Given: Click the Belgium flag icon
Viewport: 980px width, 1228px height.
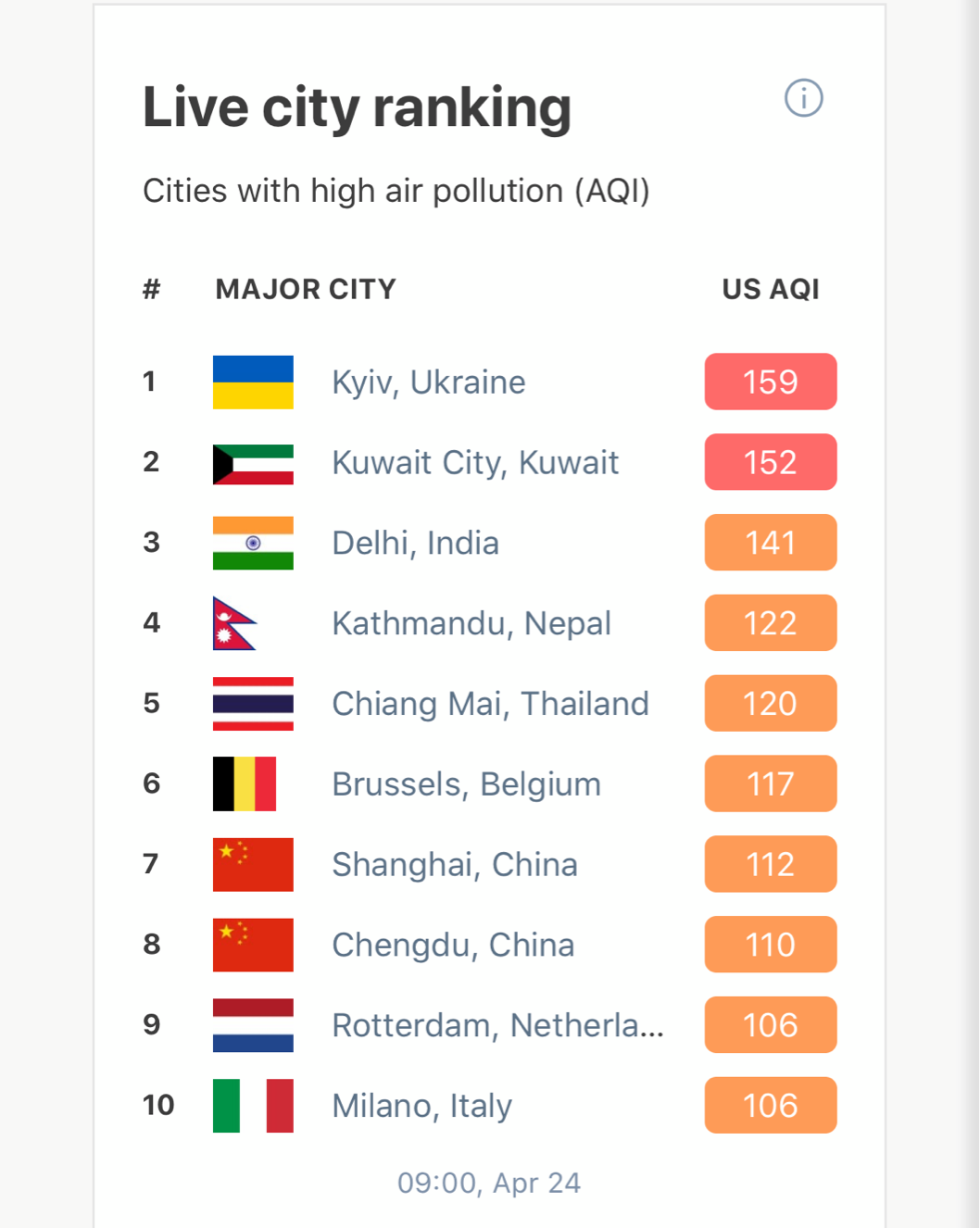Looking at the screenshot, I should (245, 783).
